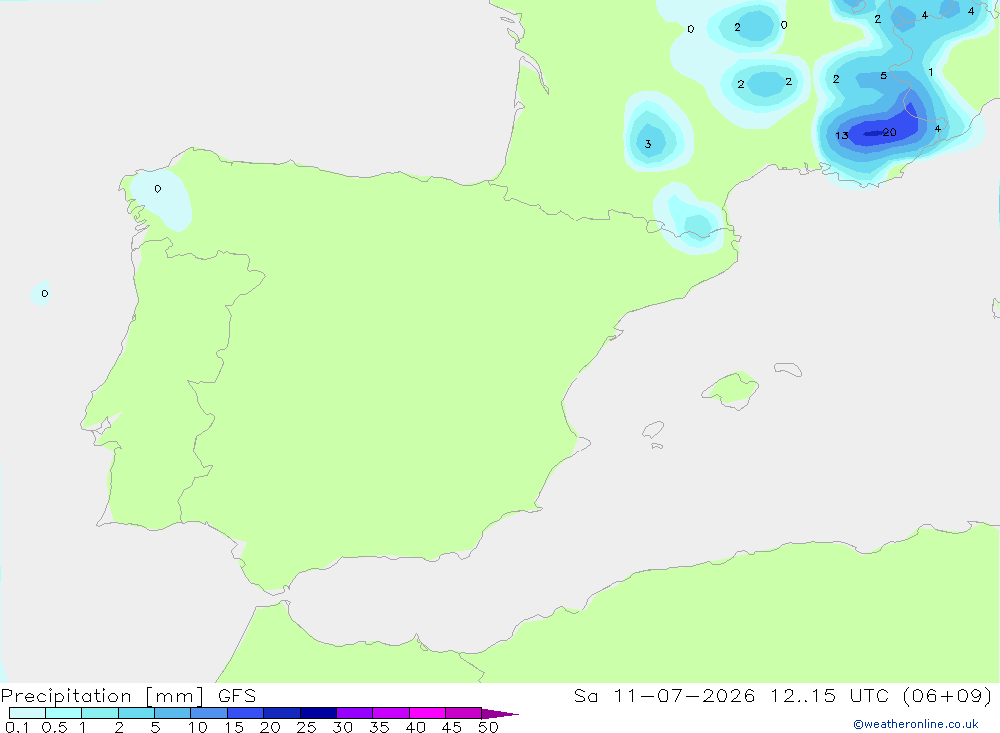This screenshot has width=1000, height=733.
Task: Pick the 35–40 mm violet legend swatch
Action: pyautogui.click(x=391, y=713)
